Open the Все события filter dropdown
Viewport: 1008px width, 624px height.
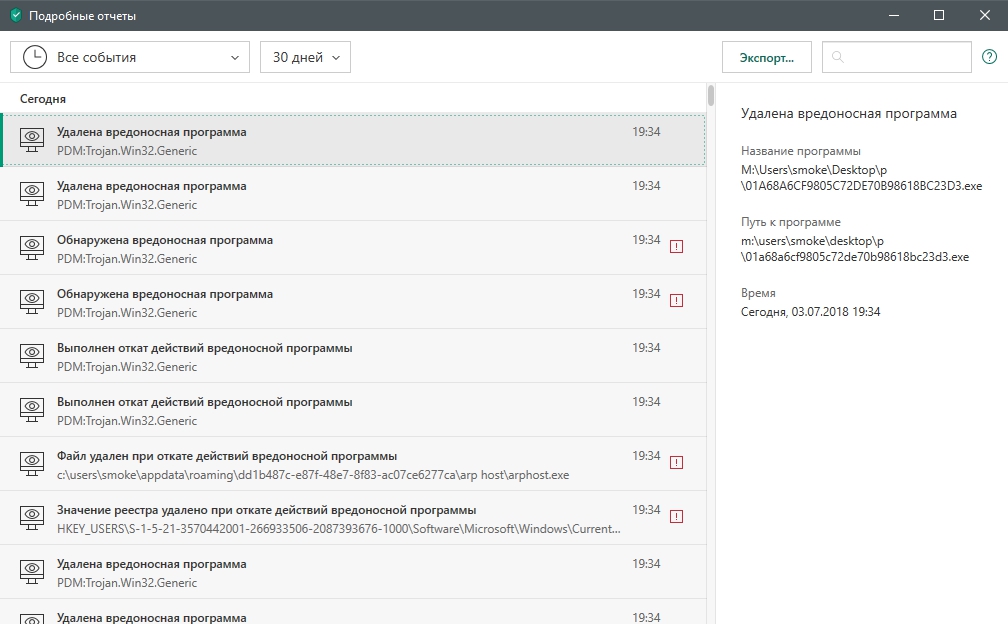click(x=130, y=57)
